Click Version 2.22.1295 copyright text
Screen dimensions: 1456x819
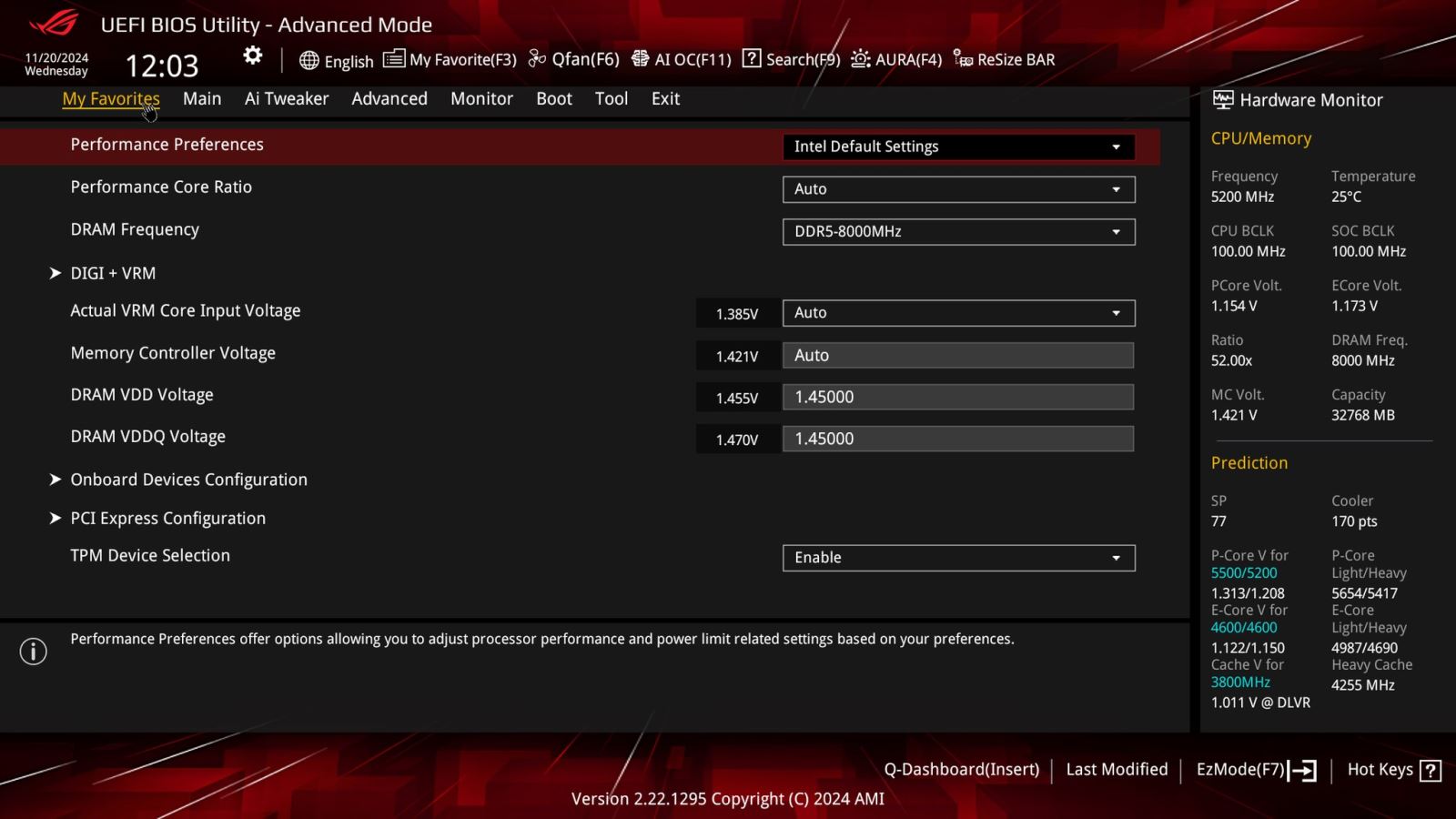(x=727, y=799)
